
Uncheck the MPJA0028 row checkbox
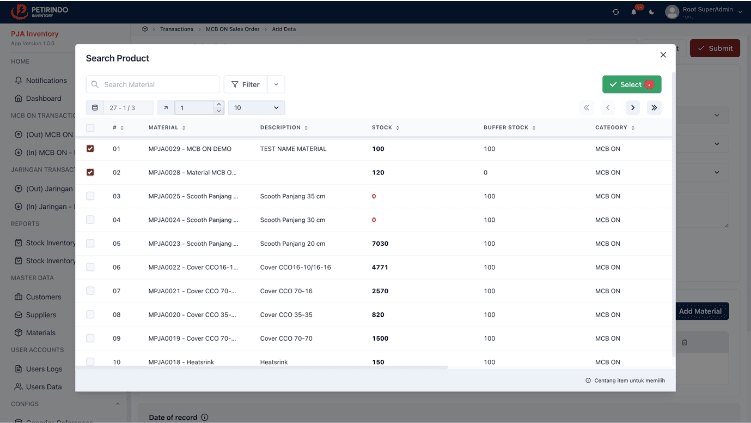(x=90, y=172)
